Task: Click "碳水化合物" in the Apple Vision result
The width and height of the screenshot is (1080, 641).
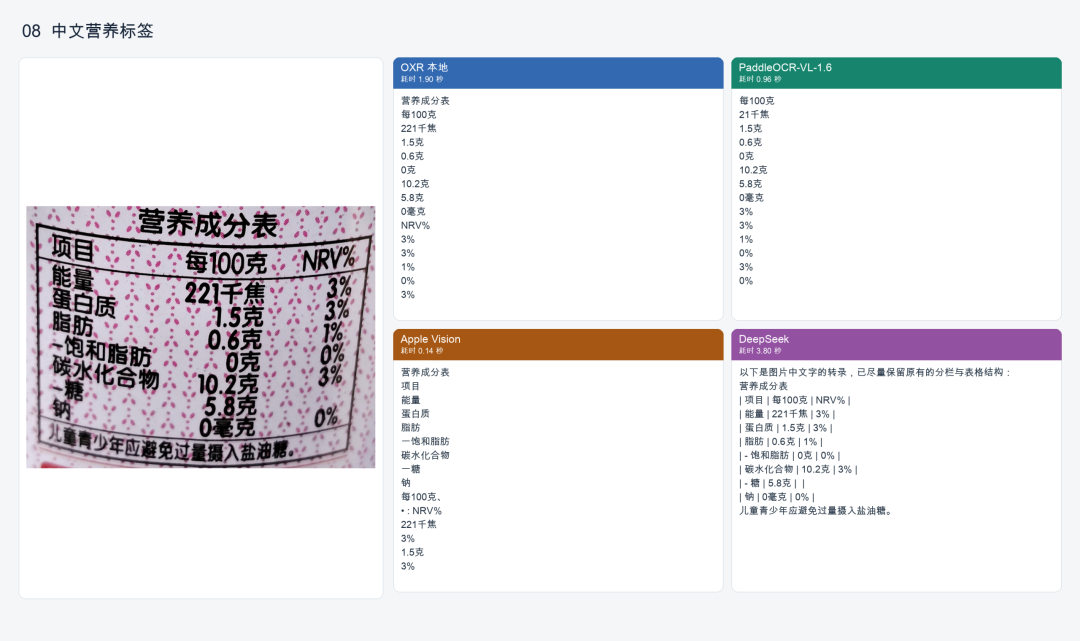Action: [425, 455]
